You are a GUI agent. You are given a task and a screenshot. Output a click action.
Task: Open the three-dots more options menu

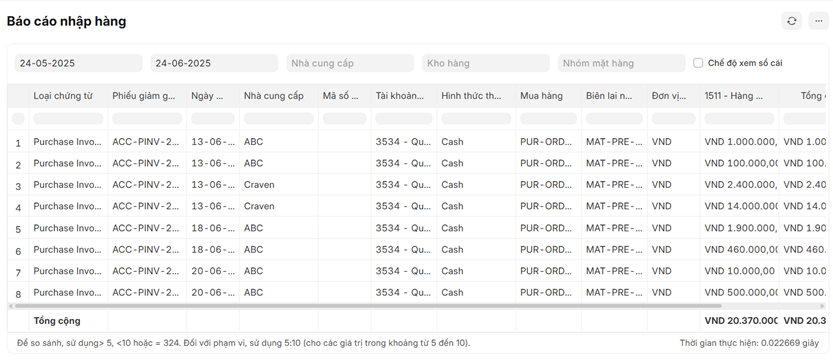(819, 21)
